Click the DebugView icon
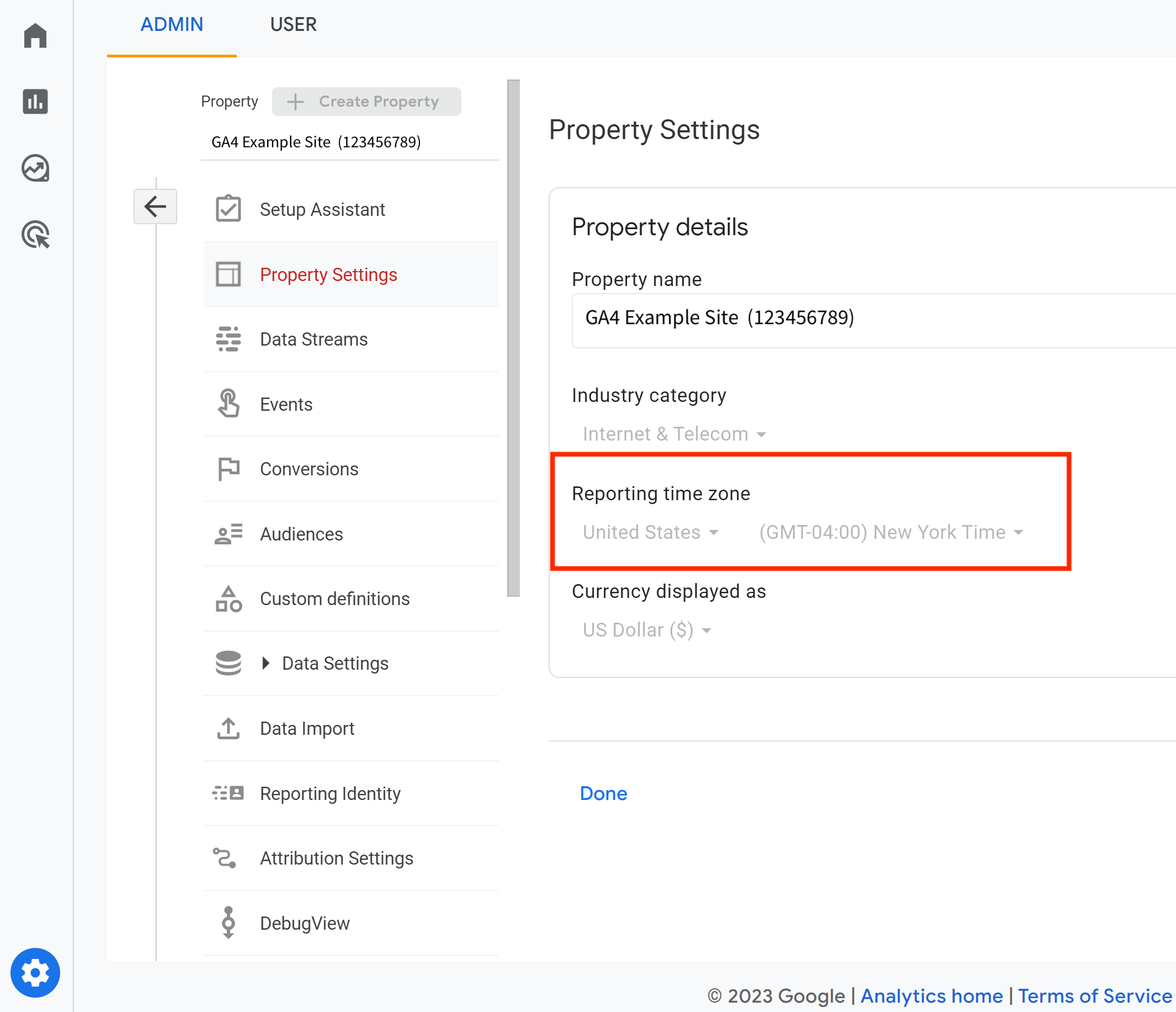 click(228, 922)
